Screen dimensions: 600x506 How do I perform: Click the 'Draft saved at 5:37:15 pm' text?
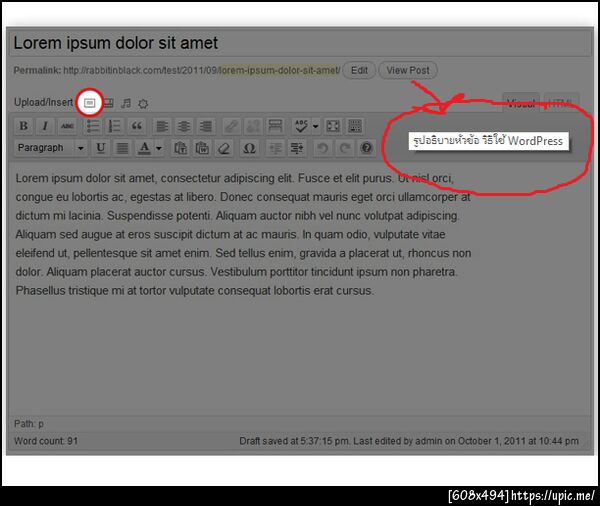pyautogui.click(x=294, y=441)
